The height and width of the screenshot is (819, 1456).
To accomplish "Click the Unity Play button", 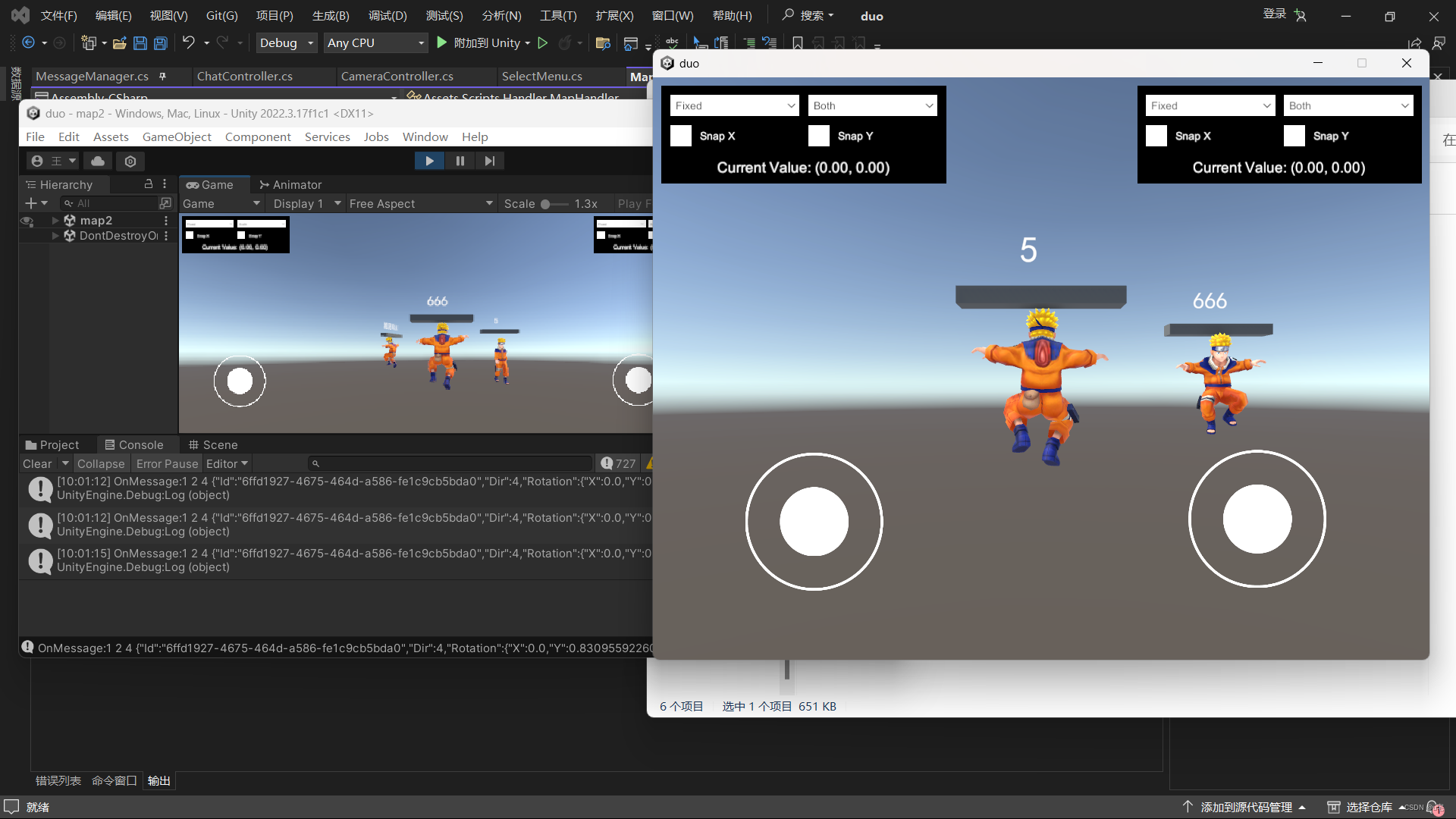I will (x=429, y=161).
